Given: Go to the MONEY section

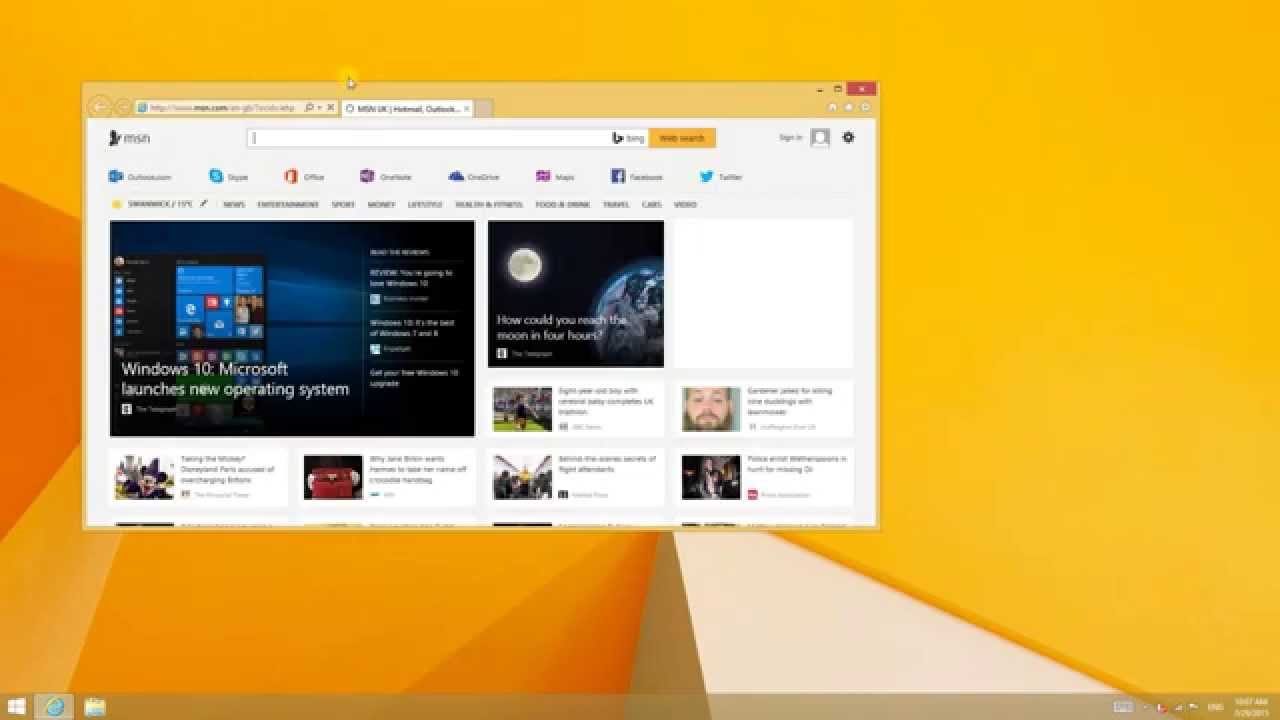Looking at the screenshot, I should (381, 204).
